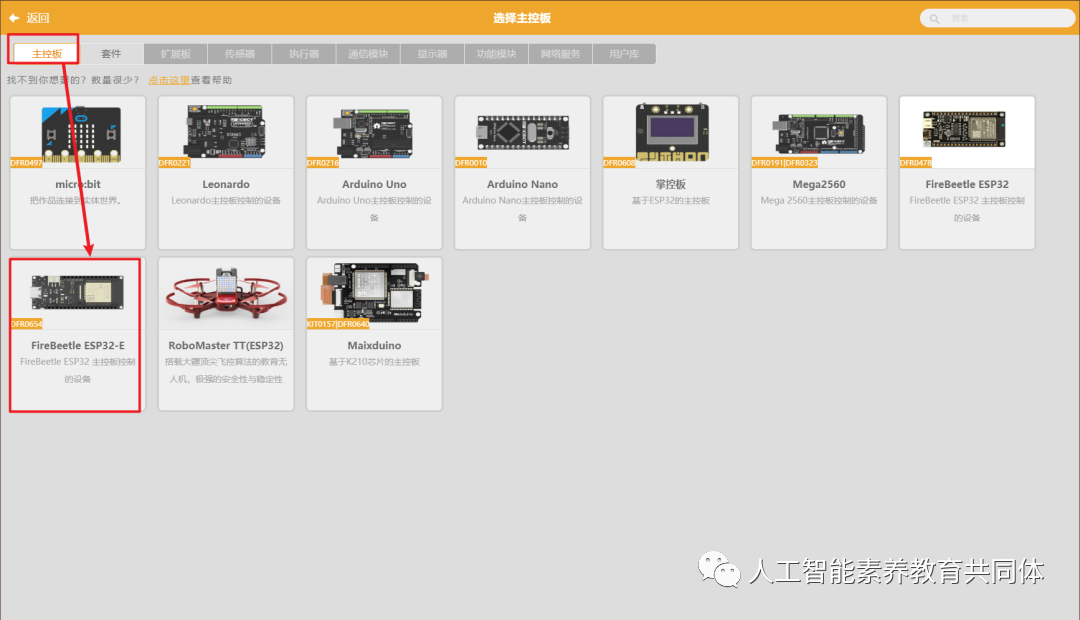Screen dimensions: 1080x620
Task: Switch to the 显示器 tab
Action: pyautogui.click(x=432, y=54)
